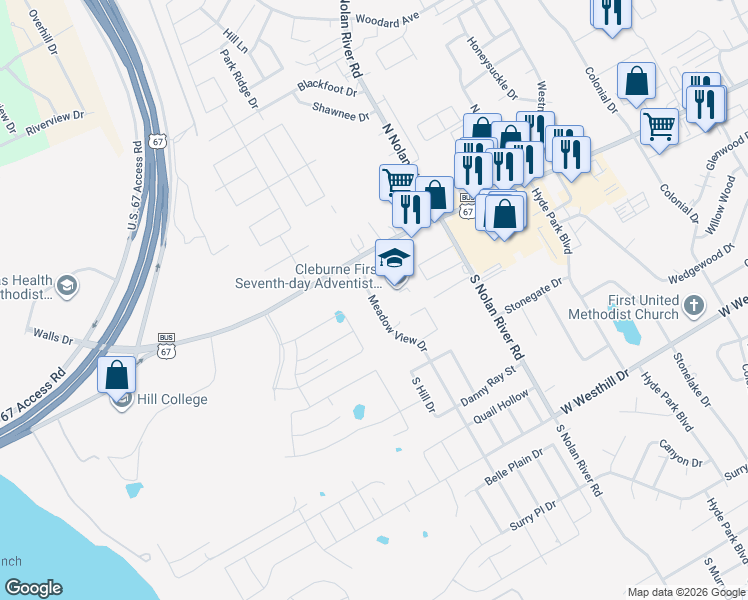Select the shopping bag marker above Hill College
The image size is (748, 600).
(x=117, y=376)
